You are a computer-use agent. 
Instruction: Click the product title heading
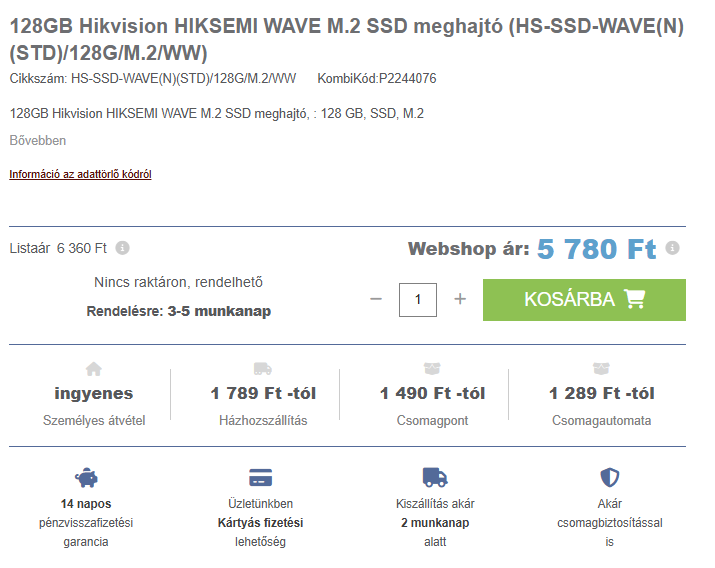click(347, 39)
